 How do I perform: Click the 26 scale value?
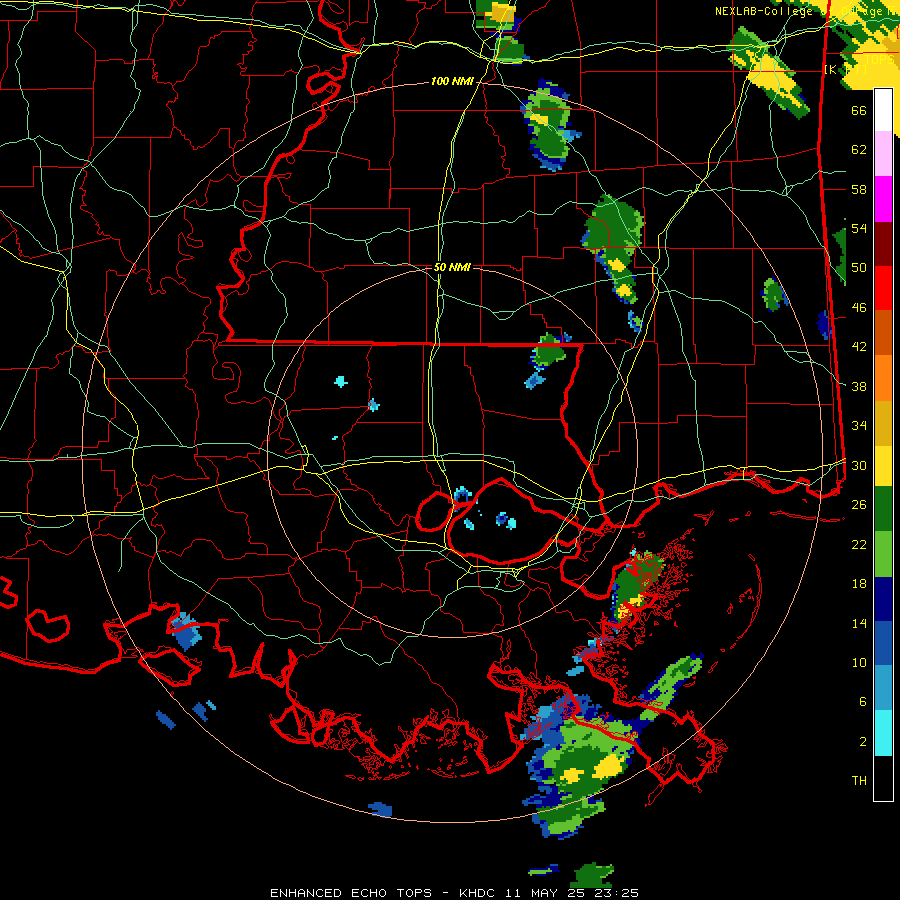859,504
